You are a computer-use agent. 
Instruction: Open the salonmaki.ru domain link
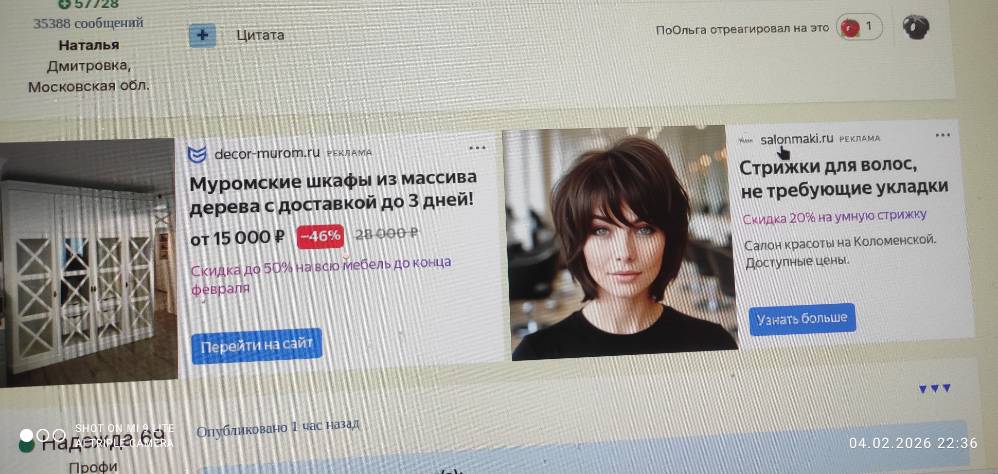796,139
